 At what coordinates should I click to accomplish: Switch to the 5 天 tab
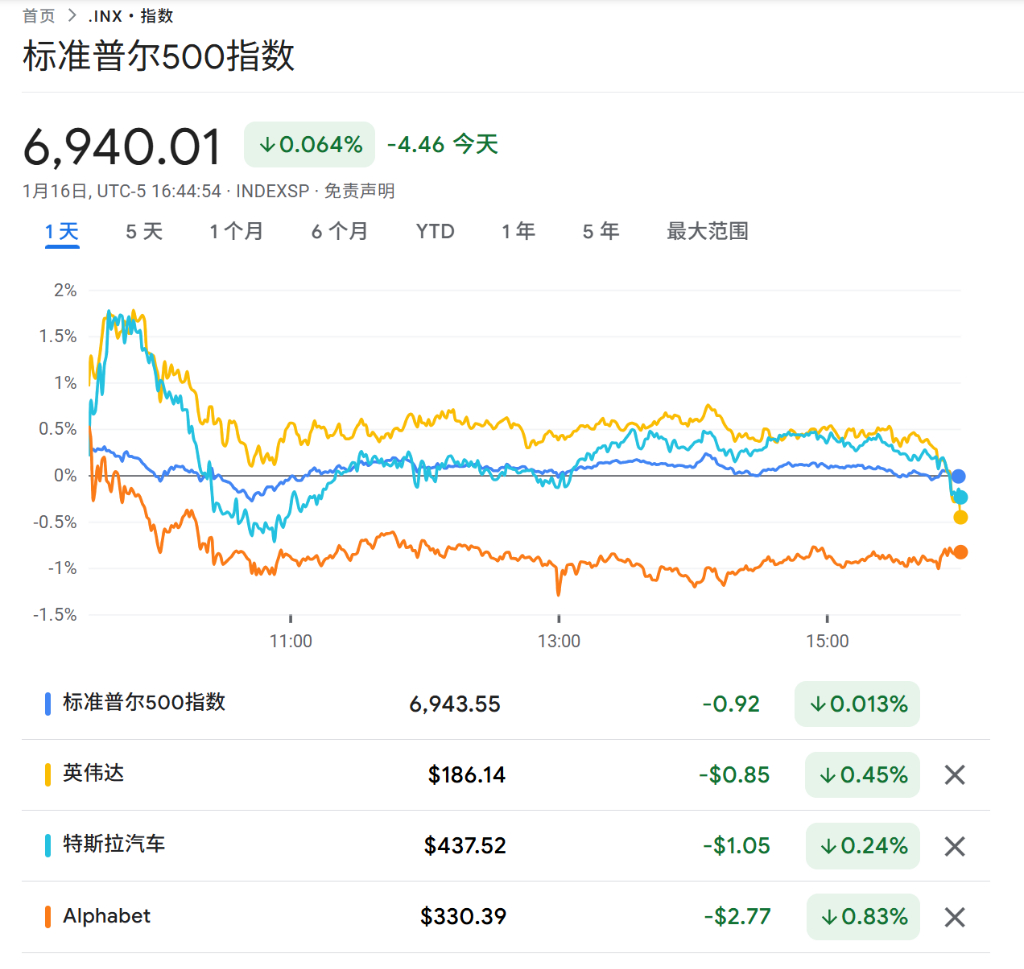pos(143,230)
